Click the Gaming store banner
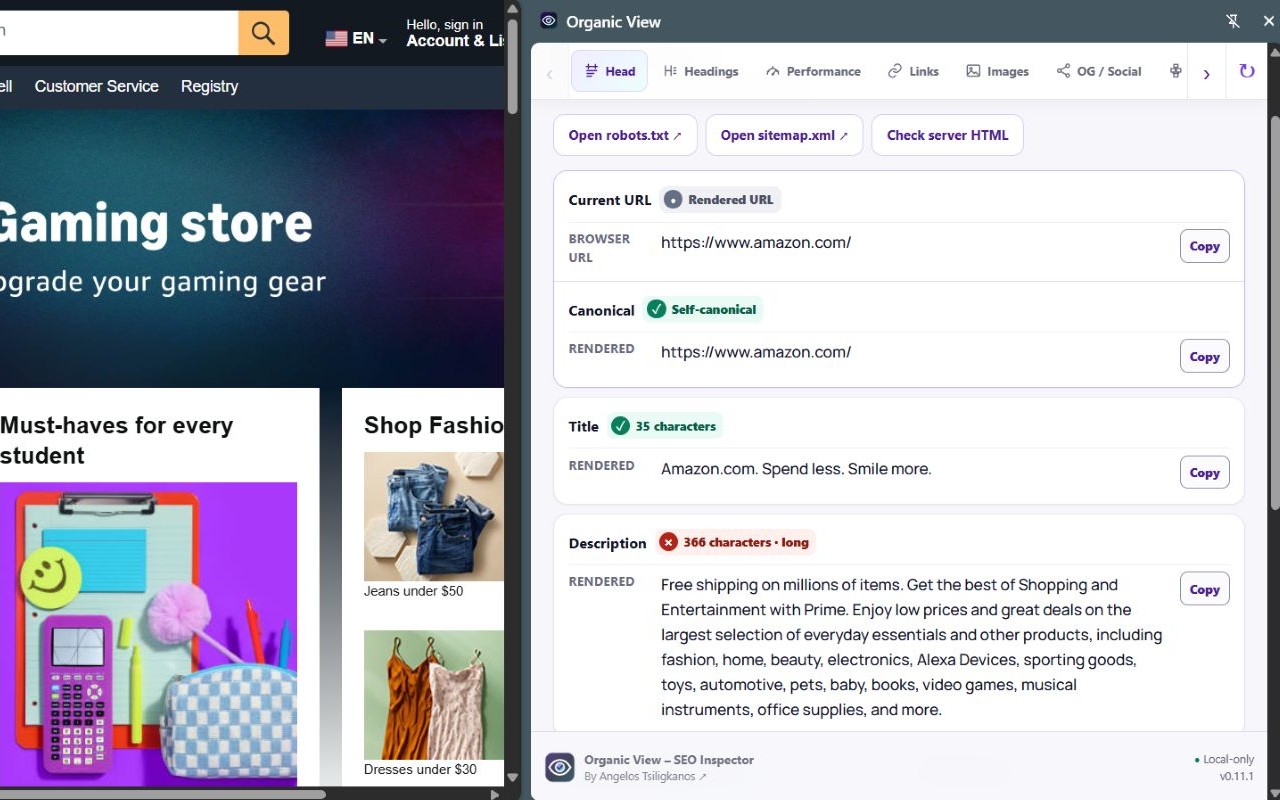The image size is (1280, 800). (x=252, y=249)
